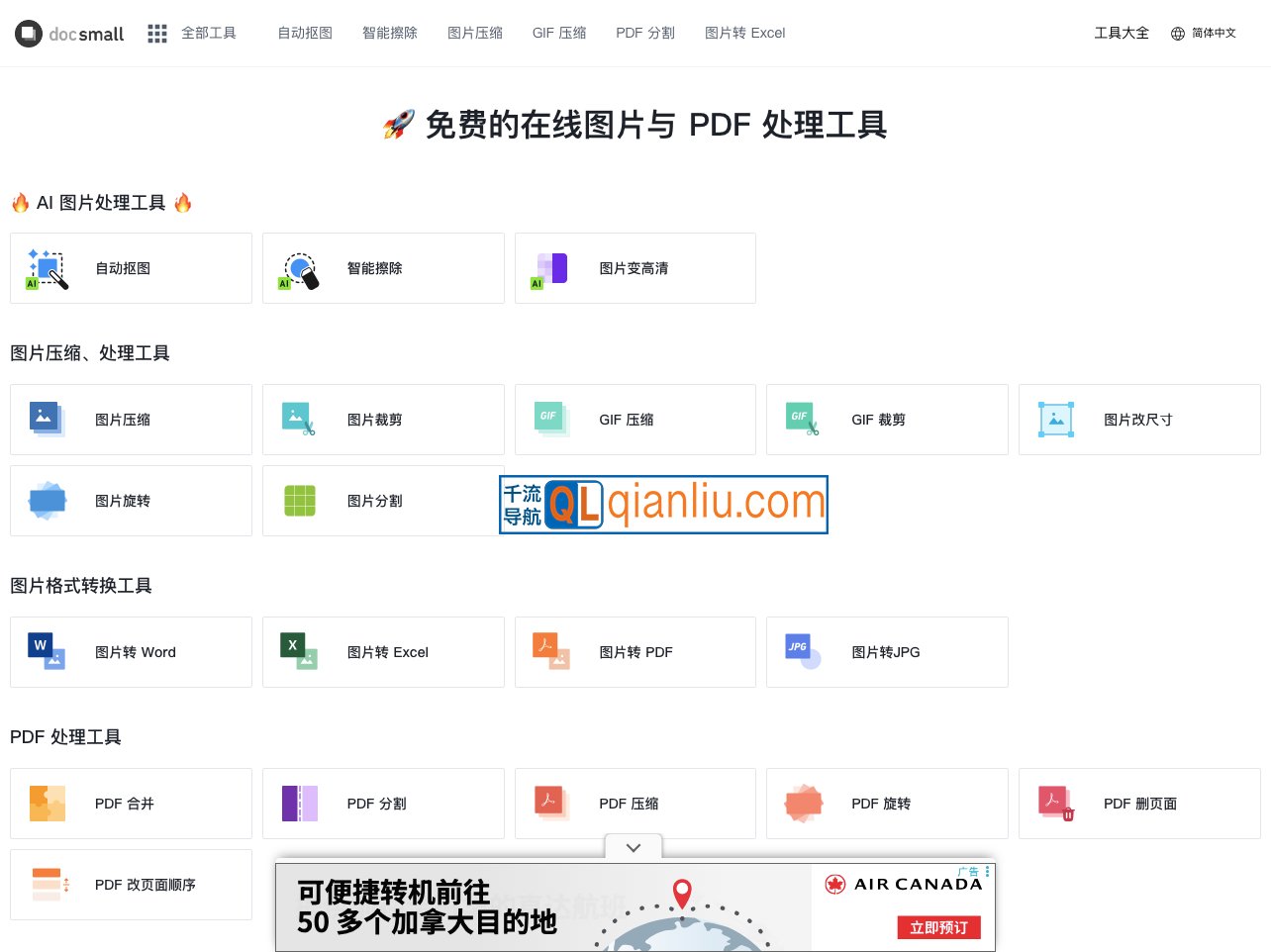Click the PDF 合并 puzzle icon
The width and height of the screenshot is (1271, 952).
[x=48, y=804]
